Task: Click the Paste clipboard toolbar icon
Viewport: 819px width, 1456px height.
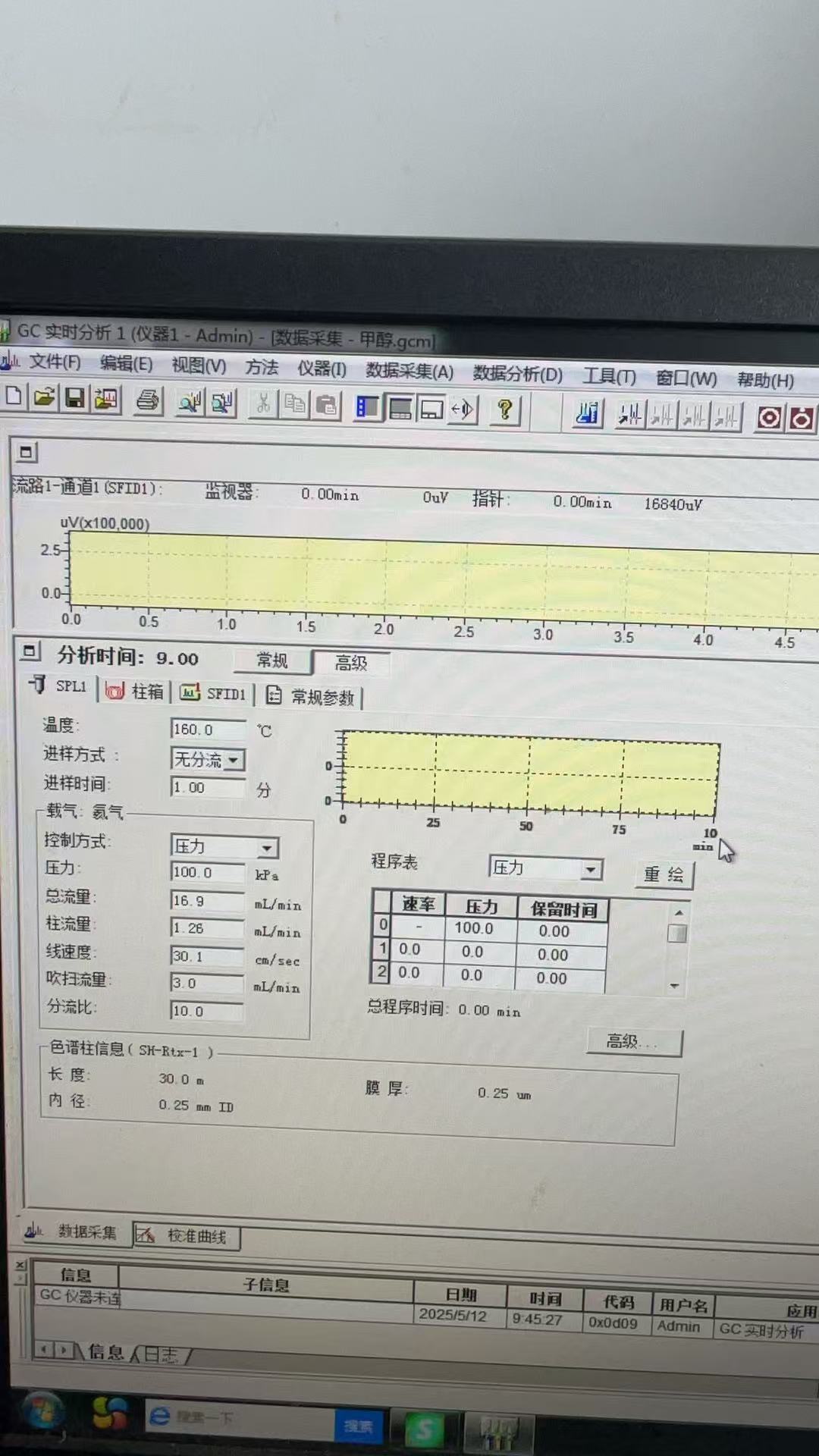Action: [x=327, y=406]
